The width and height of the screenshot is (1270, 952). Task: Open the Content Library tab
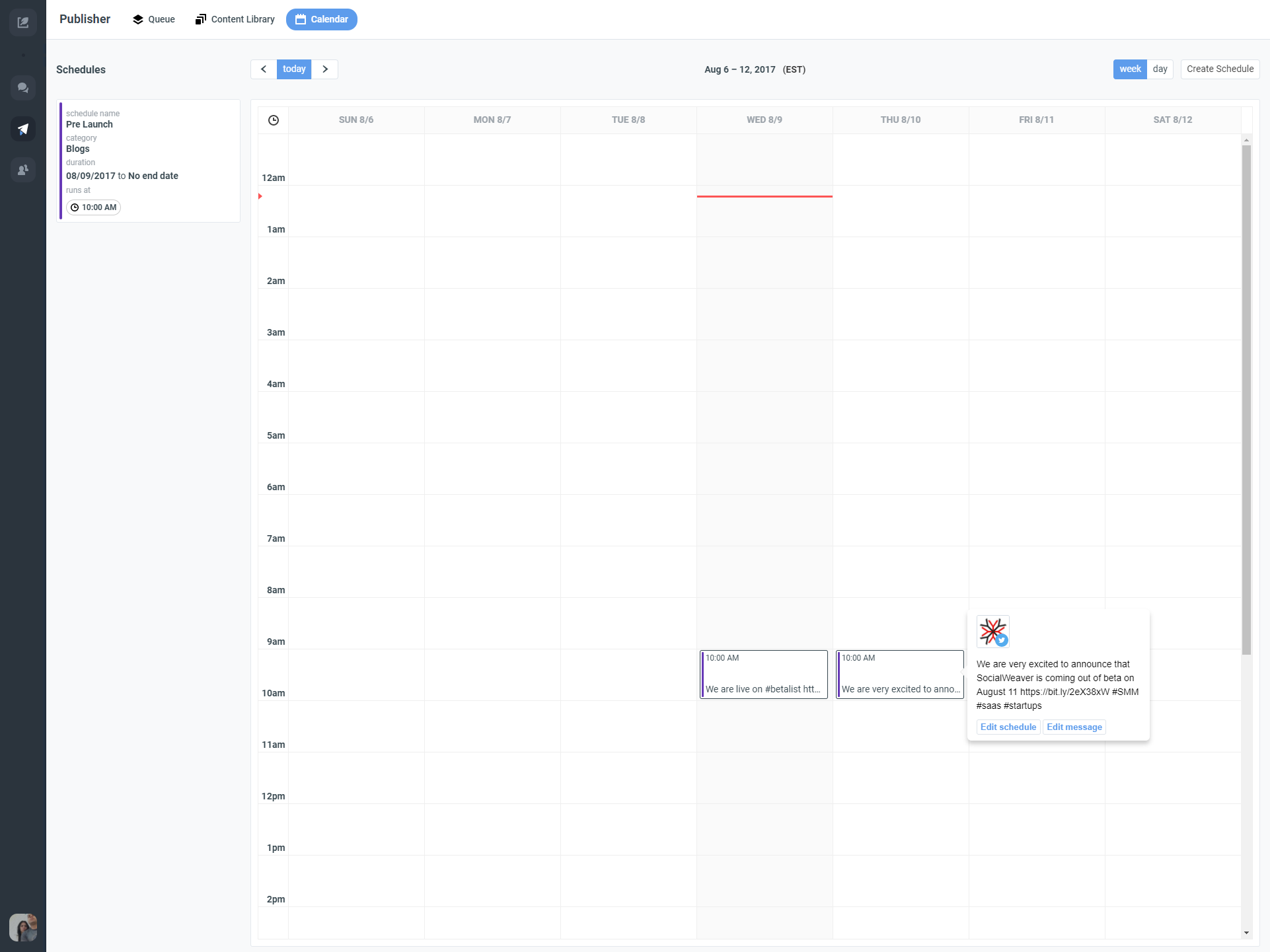click(235, 19)
